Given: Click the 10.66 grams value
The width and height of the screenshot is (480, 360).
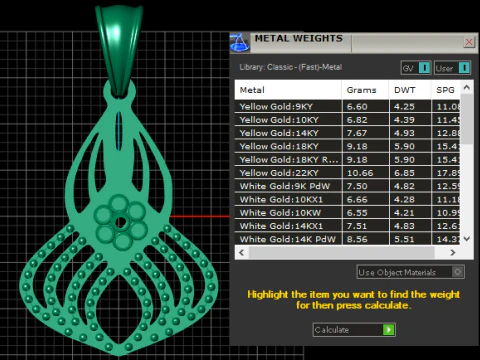Looking at the screenshot, I should pos(360,173).
